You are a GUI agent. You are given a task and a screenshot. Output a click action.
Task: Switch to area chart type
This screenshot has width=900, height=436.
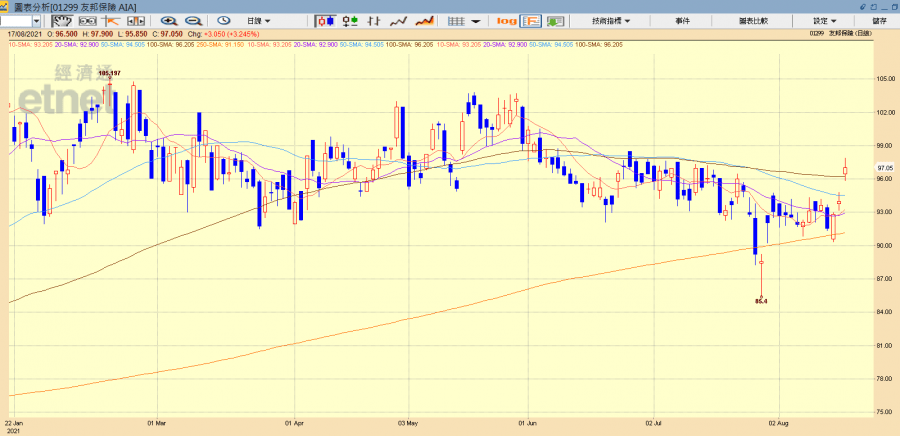(x=424, y=20)
